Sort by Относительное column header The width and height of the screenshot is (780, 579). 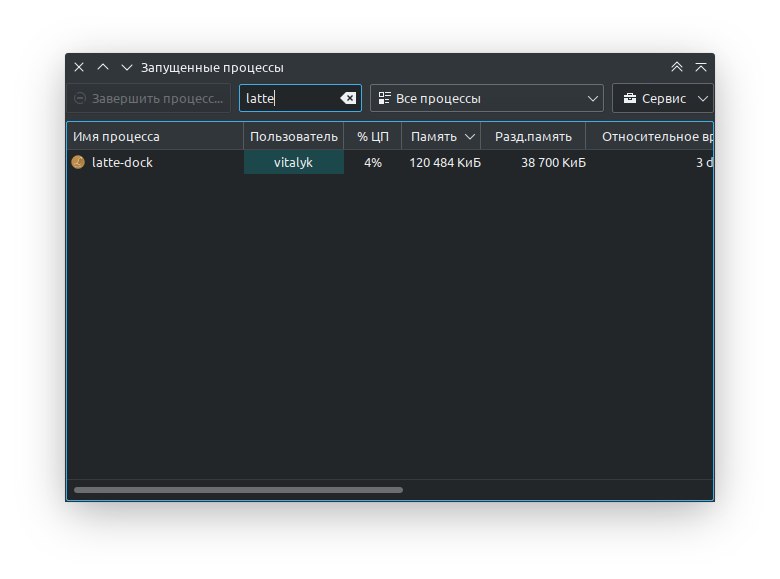click(650, 136)
